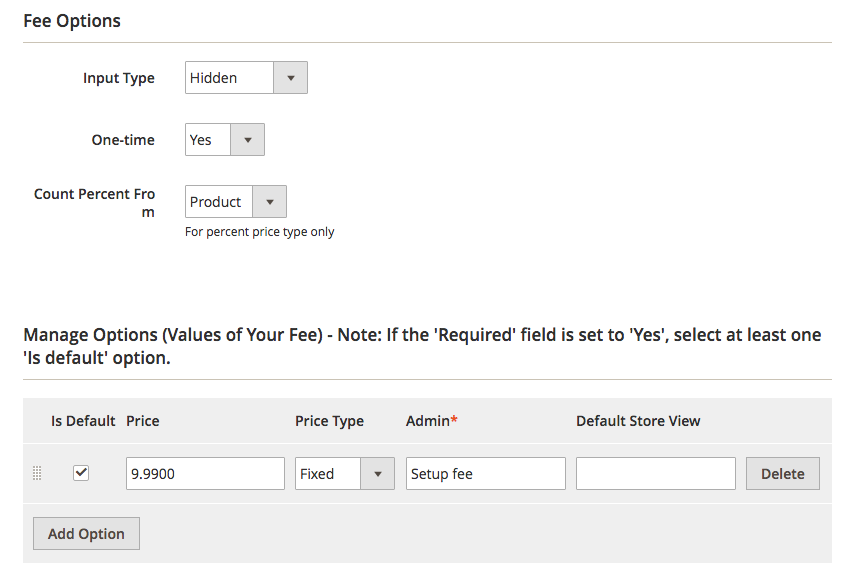Click the Default Store View column header
Viewport: 863px width, 575px height.
(638, 421)
